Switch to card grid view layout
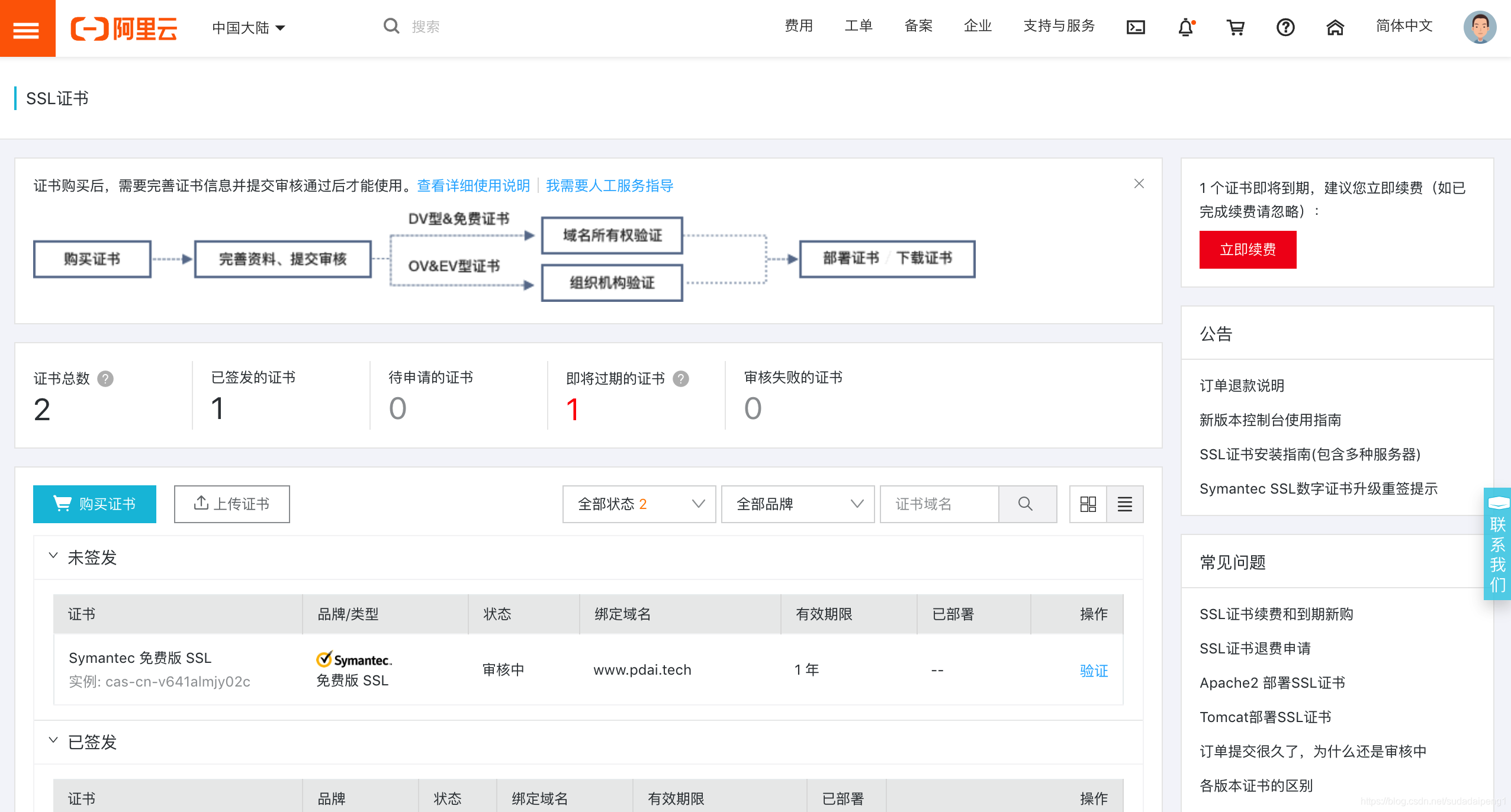 tap(1088, 504)
